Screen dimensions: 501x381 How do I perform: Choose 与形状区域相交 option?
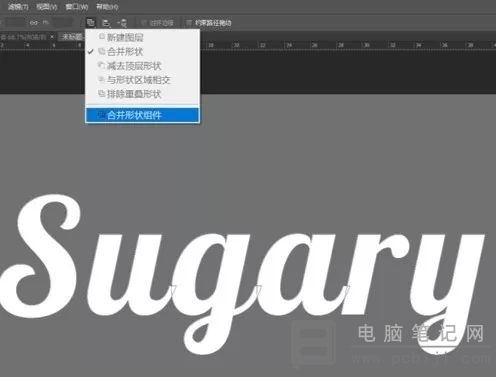[143, 80]
